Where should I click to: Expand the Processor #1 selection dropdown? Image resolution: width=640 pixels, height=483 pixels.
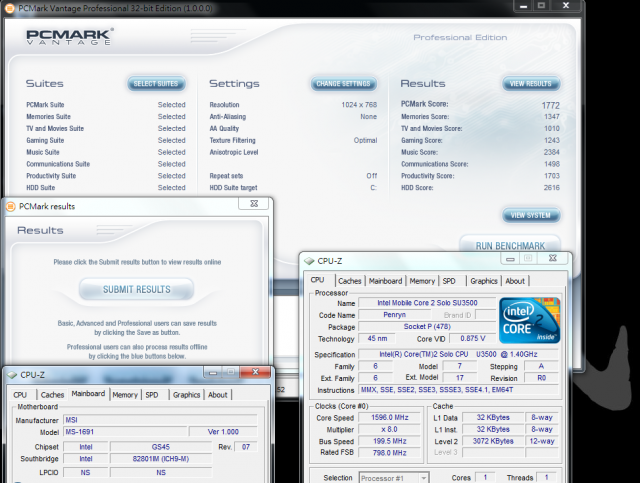tap(424, 478)
